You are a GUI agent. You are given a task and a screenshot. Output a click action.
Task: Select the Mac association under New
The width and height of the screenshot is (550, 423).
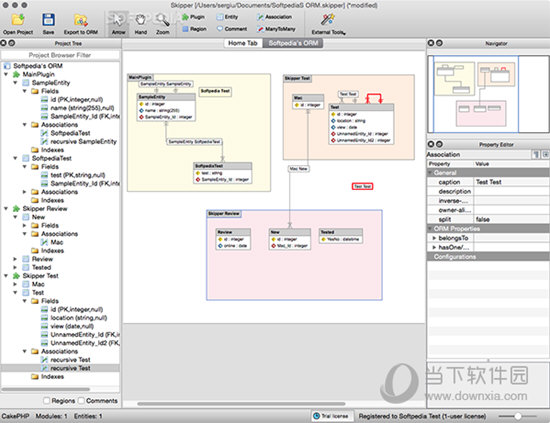pyautogui.click(x=56, y=242)
